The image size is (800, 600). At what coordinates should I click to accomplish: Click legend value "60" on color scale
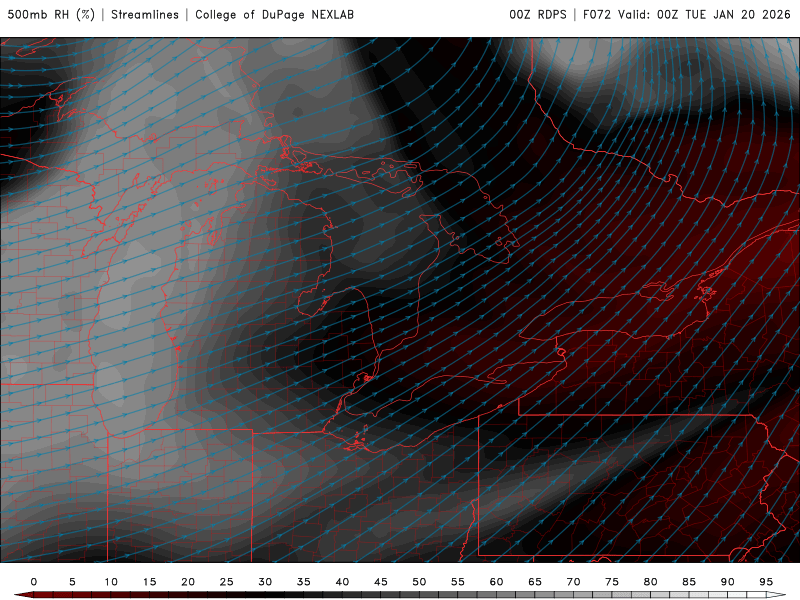tap(496, 582)
